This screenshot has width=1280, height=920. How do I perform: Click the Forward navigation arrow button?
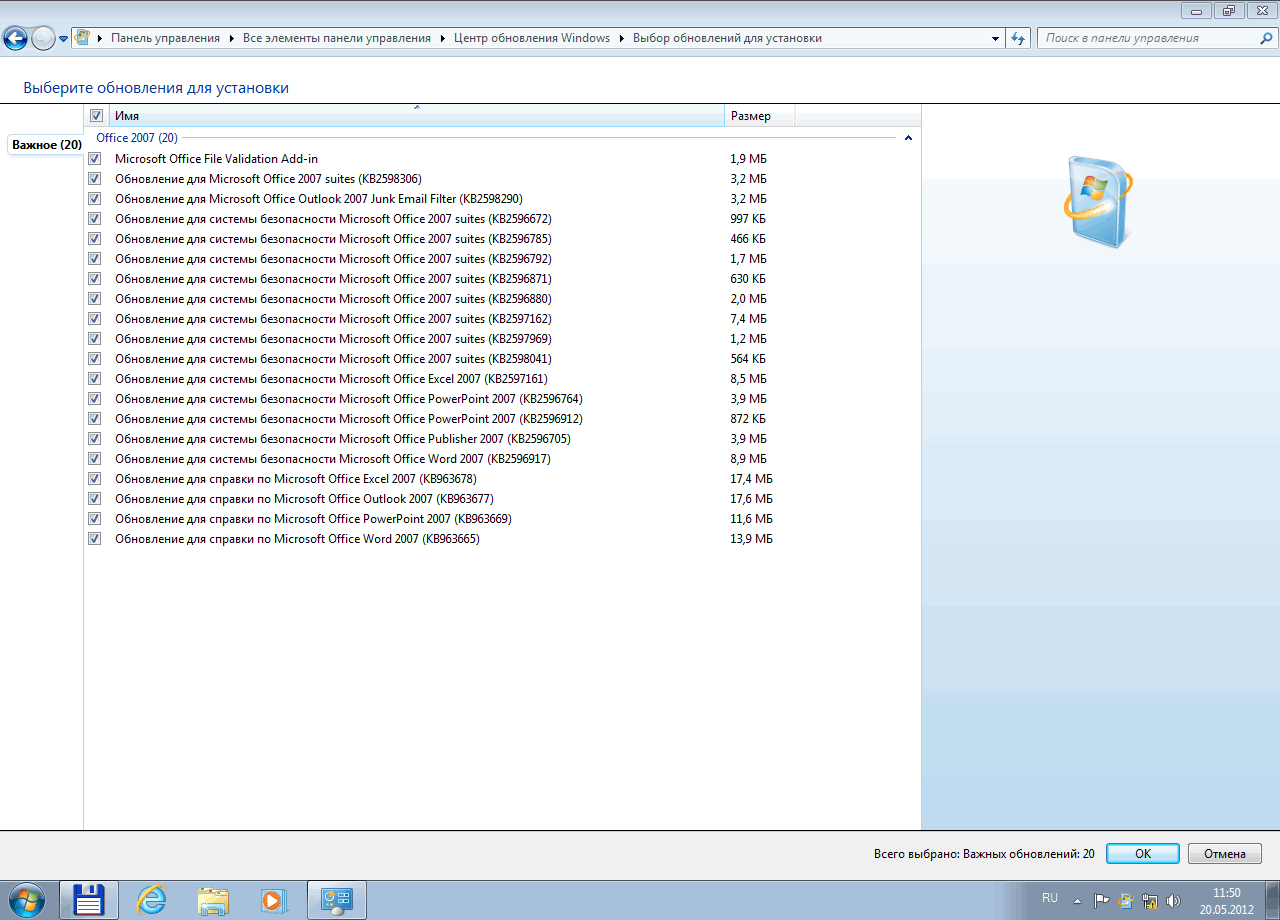(x=44, y=39)
